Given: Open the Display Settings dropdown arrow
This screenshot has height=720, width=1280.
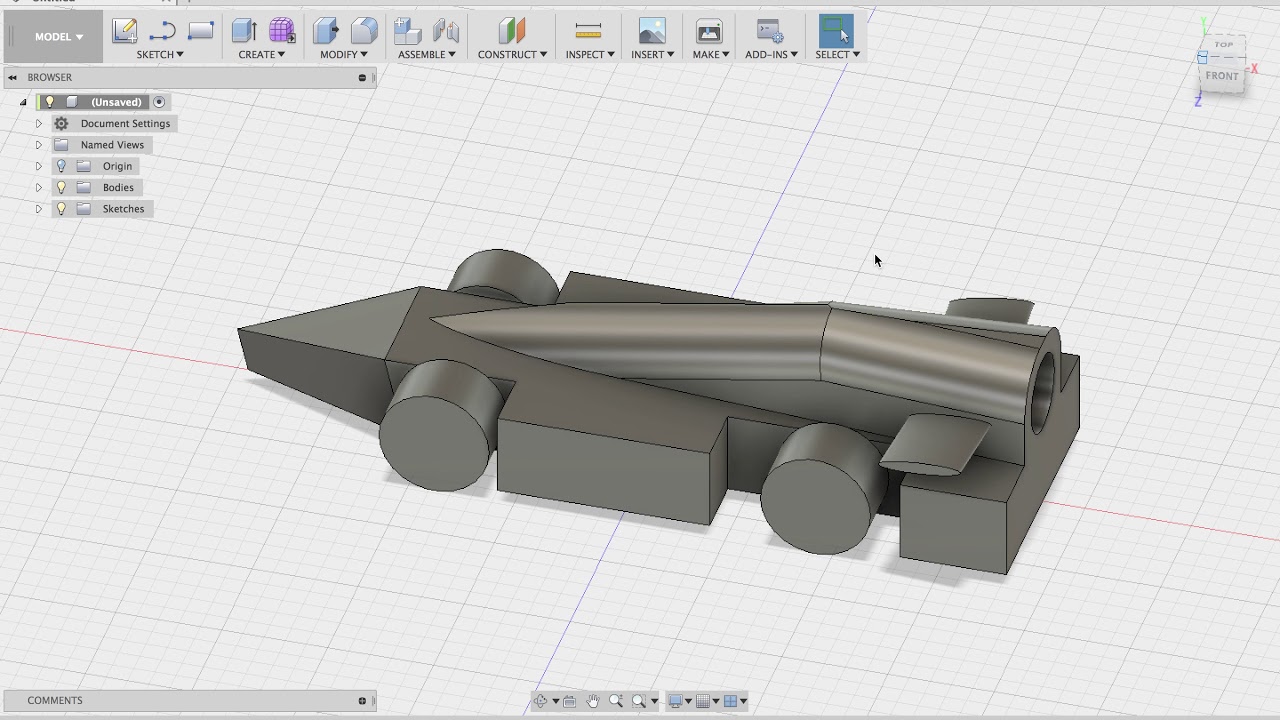Looking at the screenshot, I should pyautogui.click(x=688, y=701).
